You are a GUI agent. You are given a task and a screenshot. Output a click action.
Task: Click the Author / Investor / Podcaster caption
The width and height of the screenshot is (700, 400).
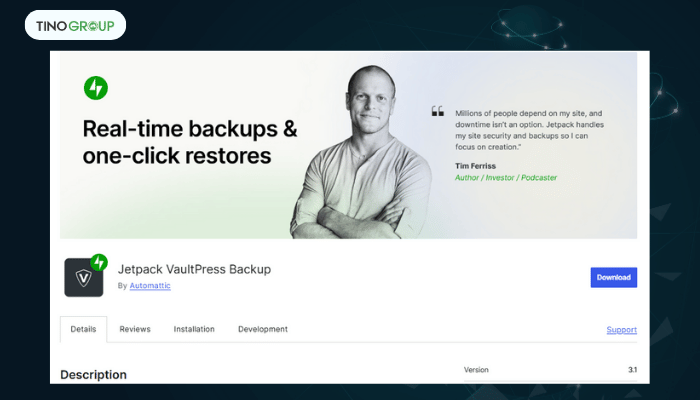(506, 178)
